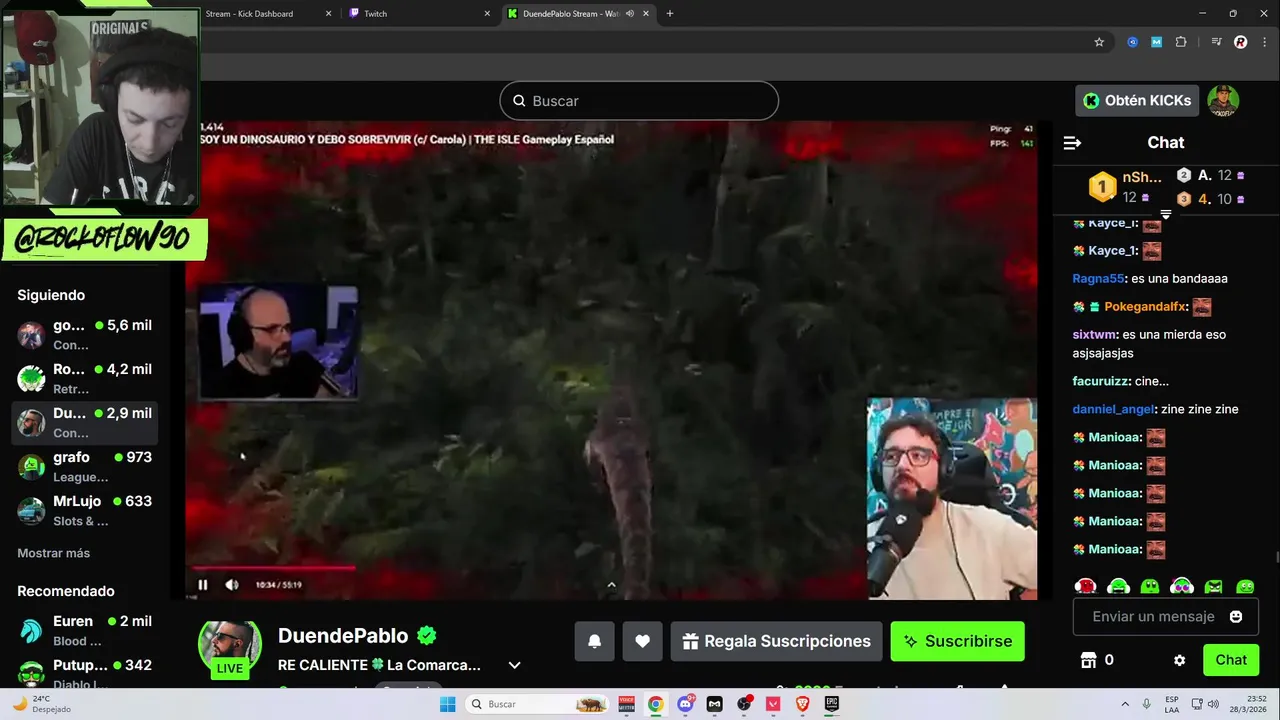Image resolution: width=1280 pixels, height=720 pixels.
Task: Expand the stream title details chevron
Action: pos(514,665)
